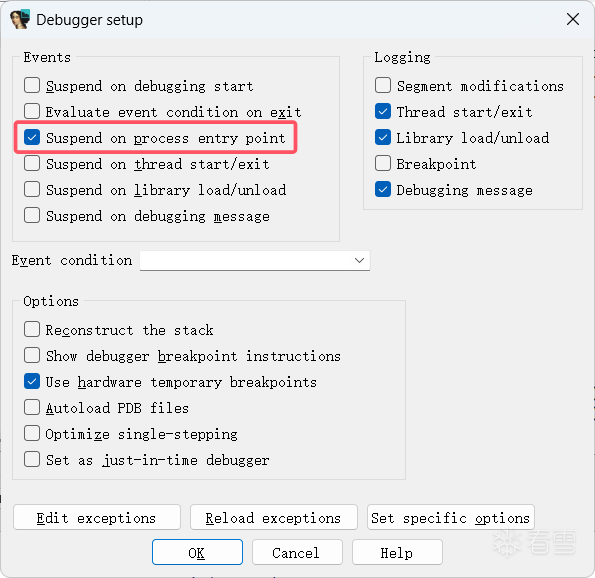The width and height of the screenshot is (595, 578).
Task: Uncheck Library load/unload logging
Action: point(383,137)
